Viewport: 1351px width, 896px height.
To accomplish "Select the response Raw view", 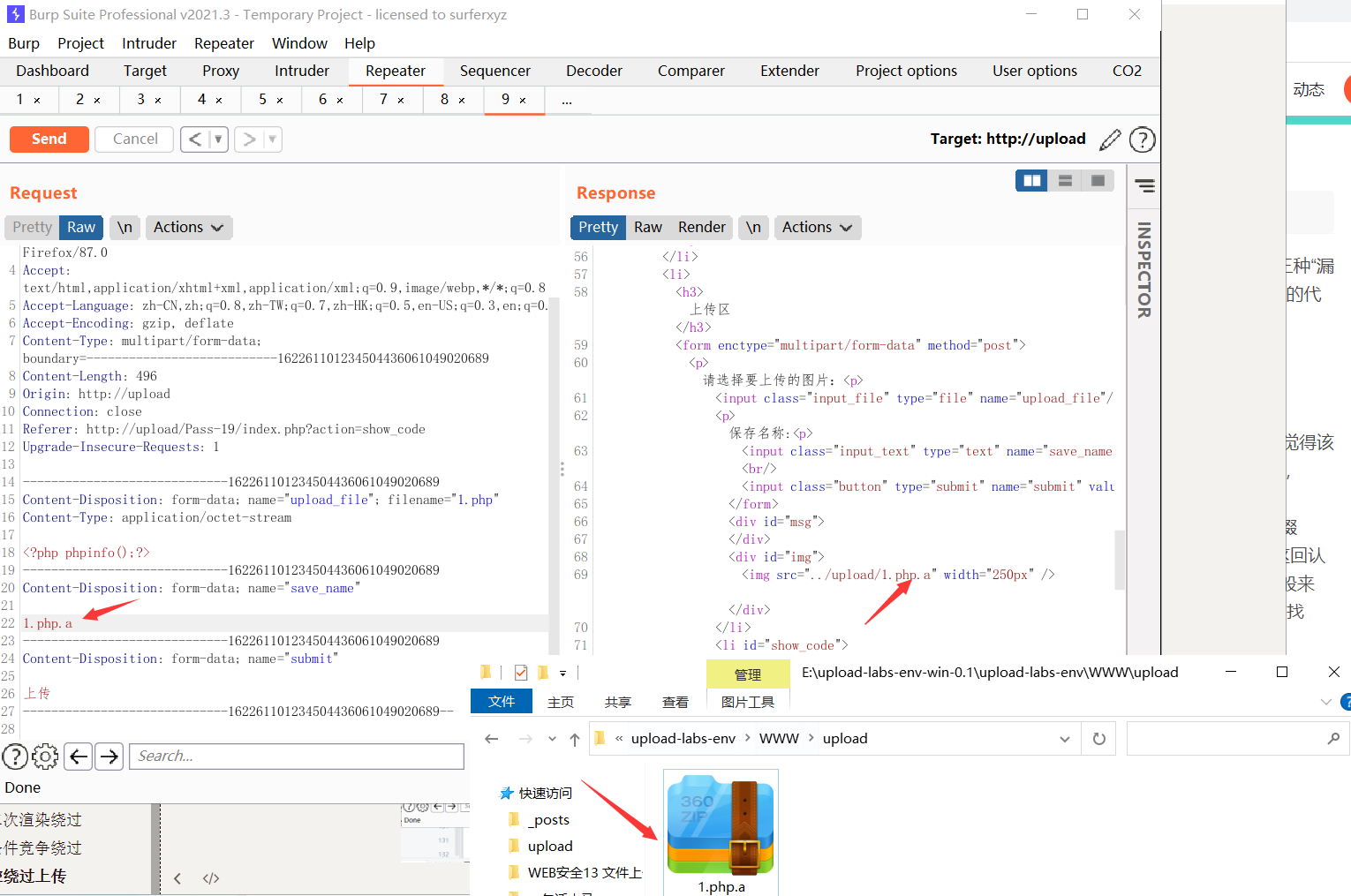I will point(648,227).
